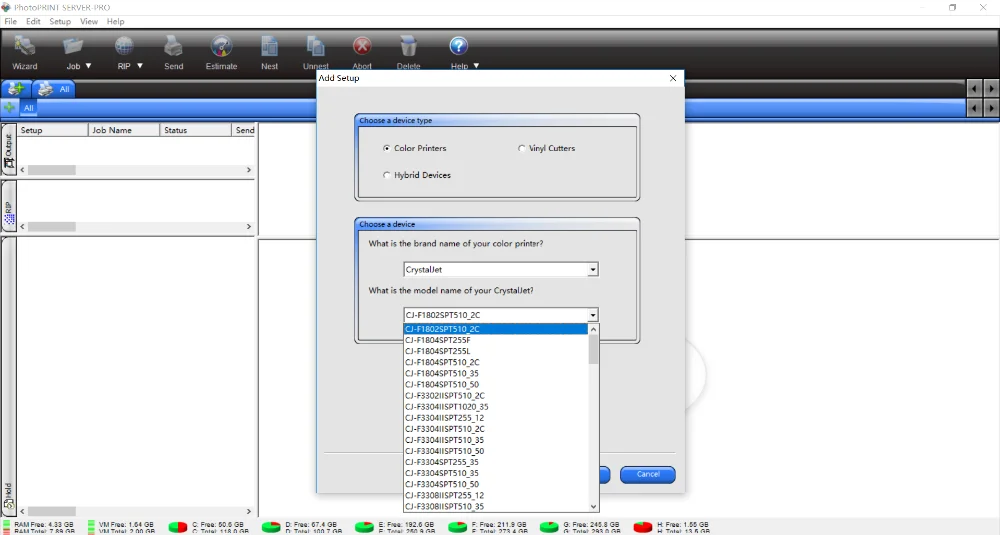This screenshot has height=535, width=1000.
Task: Click the Nest toolbar icon
Action: coord(270,47)
